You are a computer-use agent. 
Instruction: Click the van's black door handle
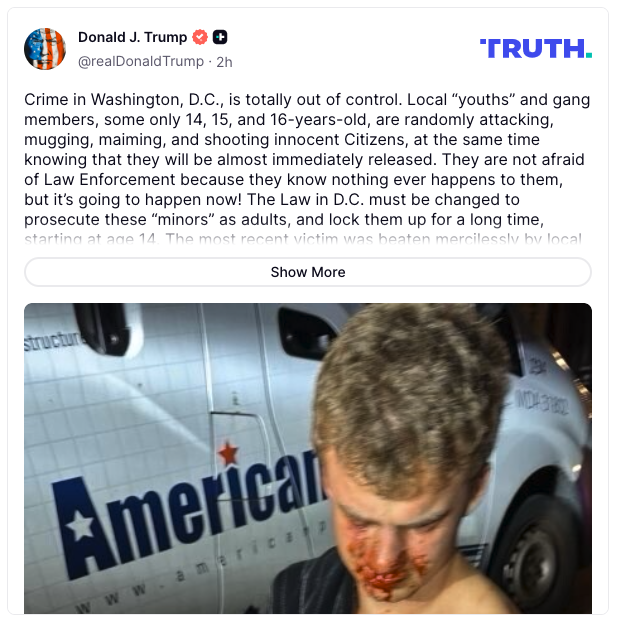tap(305, 332)
